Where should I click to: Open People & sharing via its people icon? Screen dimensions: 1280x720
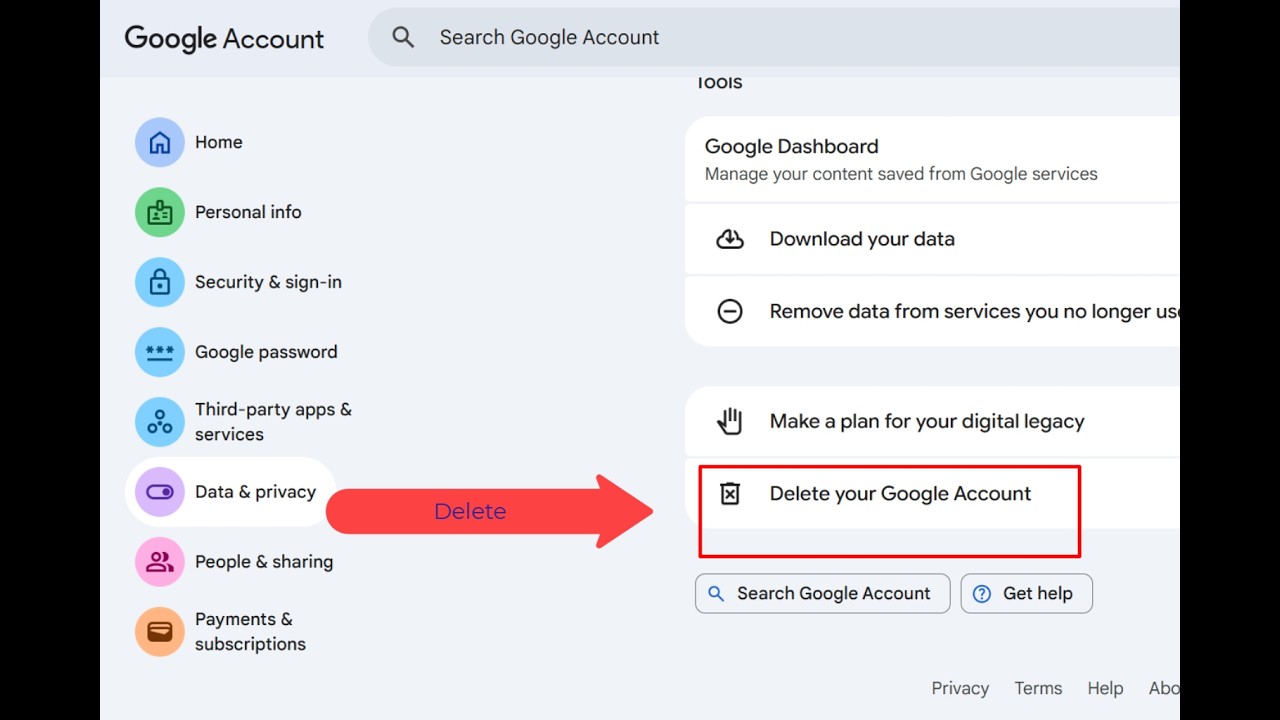coord(160,562)
